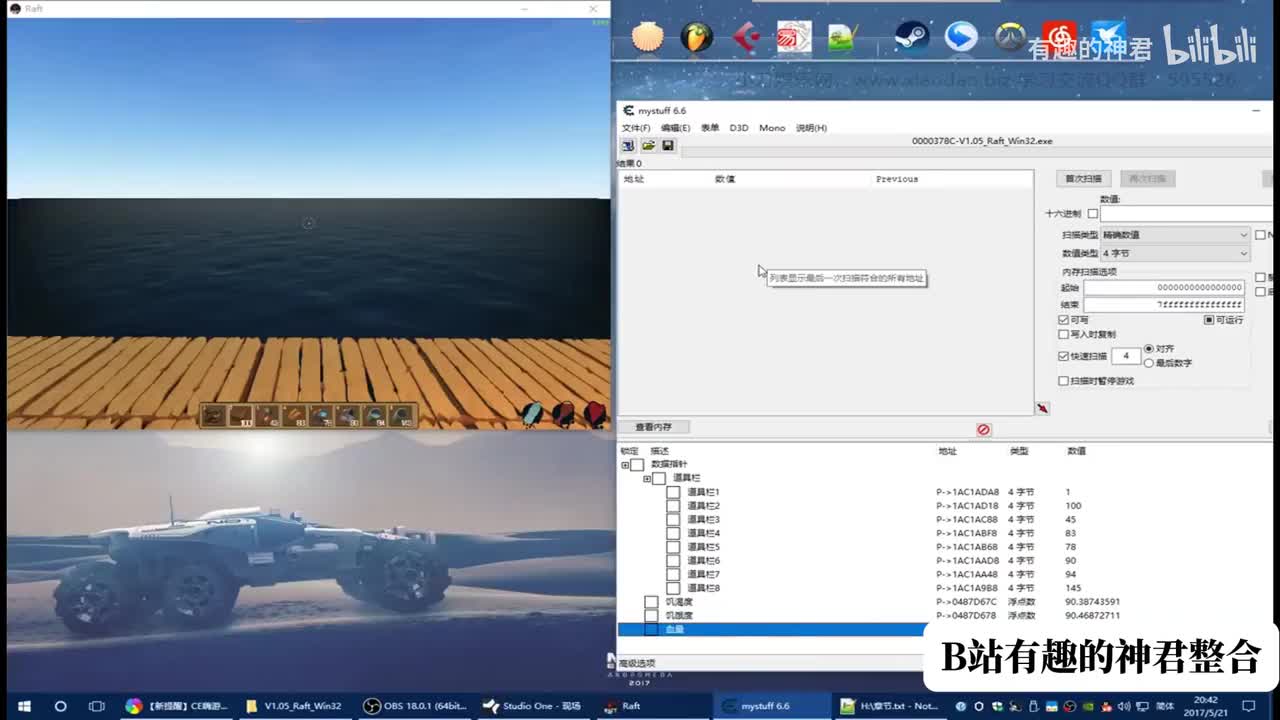This screenshot has height=720, width=1280.
Task: Tick the lock checkbox for 饥渴度
Action: (651, 602)
